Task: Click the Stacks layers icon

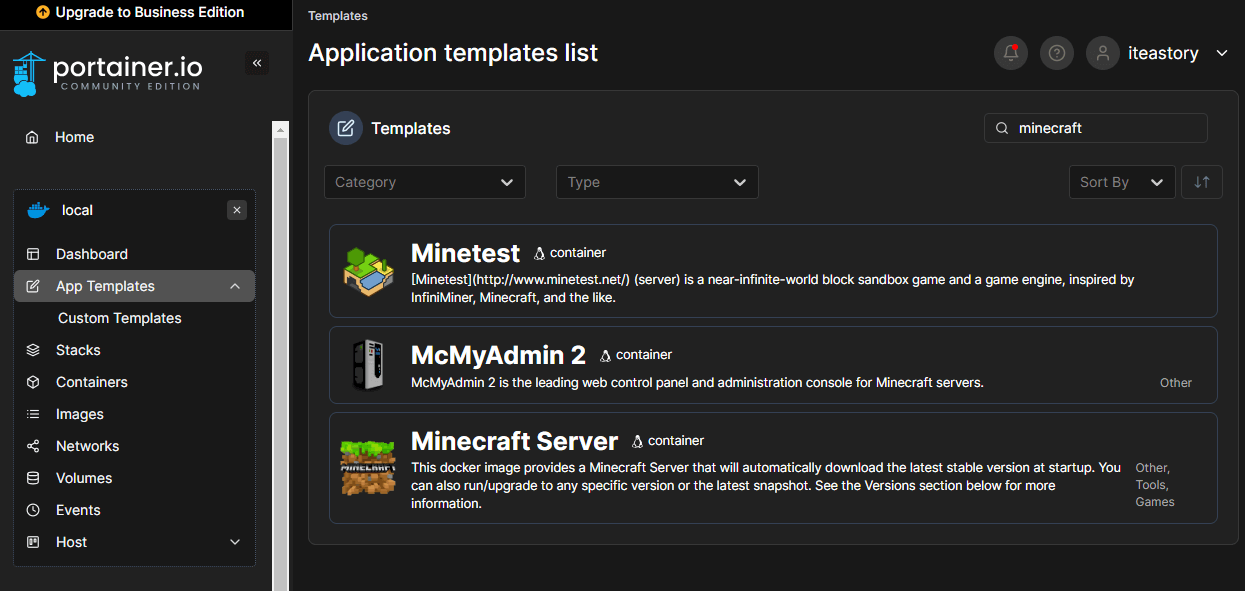Action: 33,350
